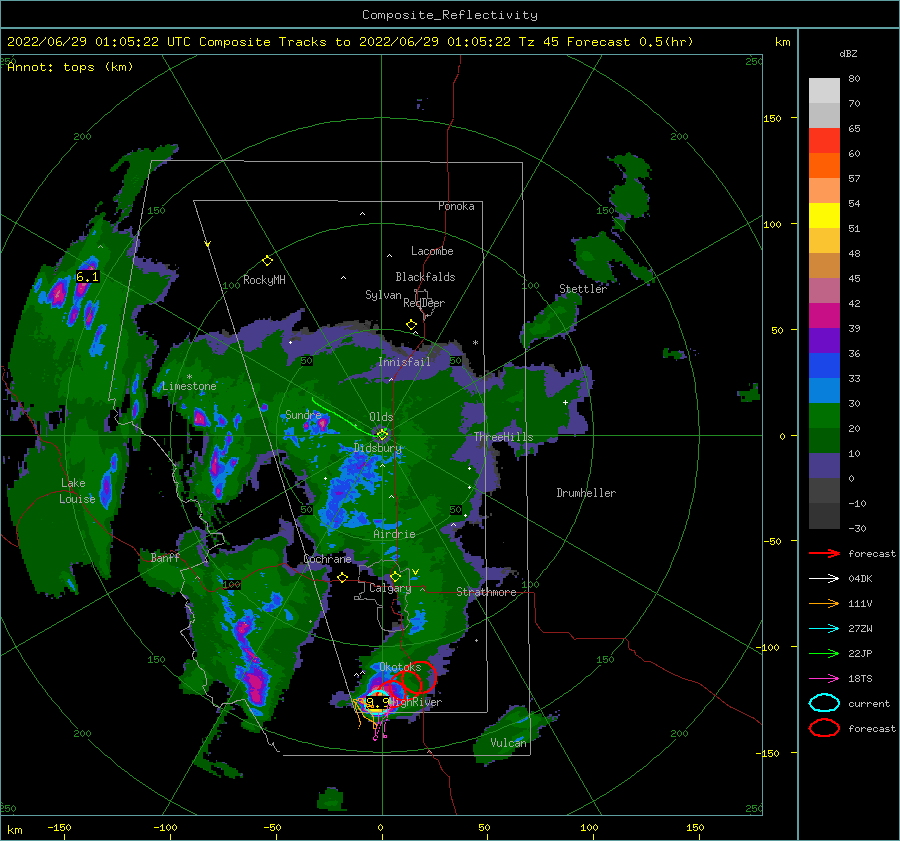Select the green swatch between 30 and 20 dBZ
This screenshot has height=841, width=900.
pos(824,416)
